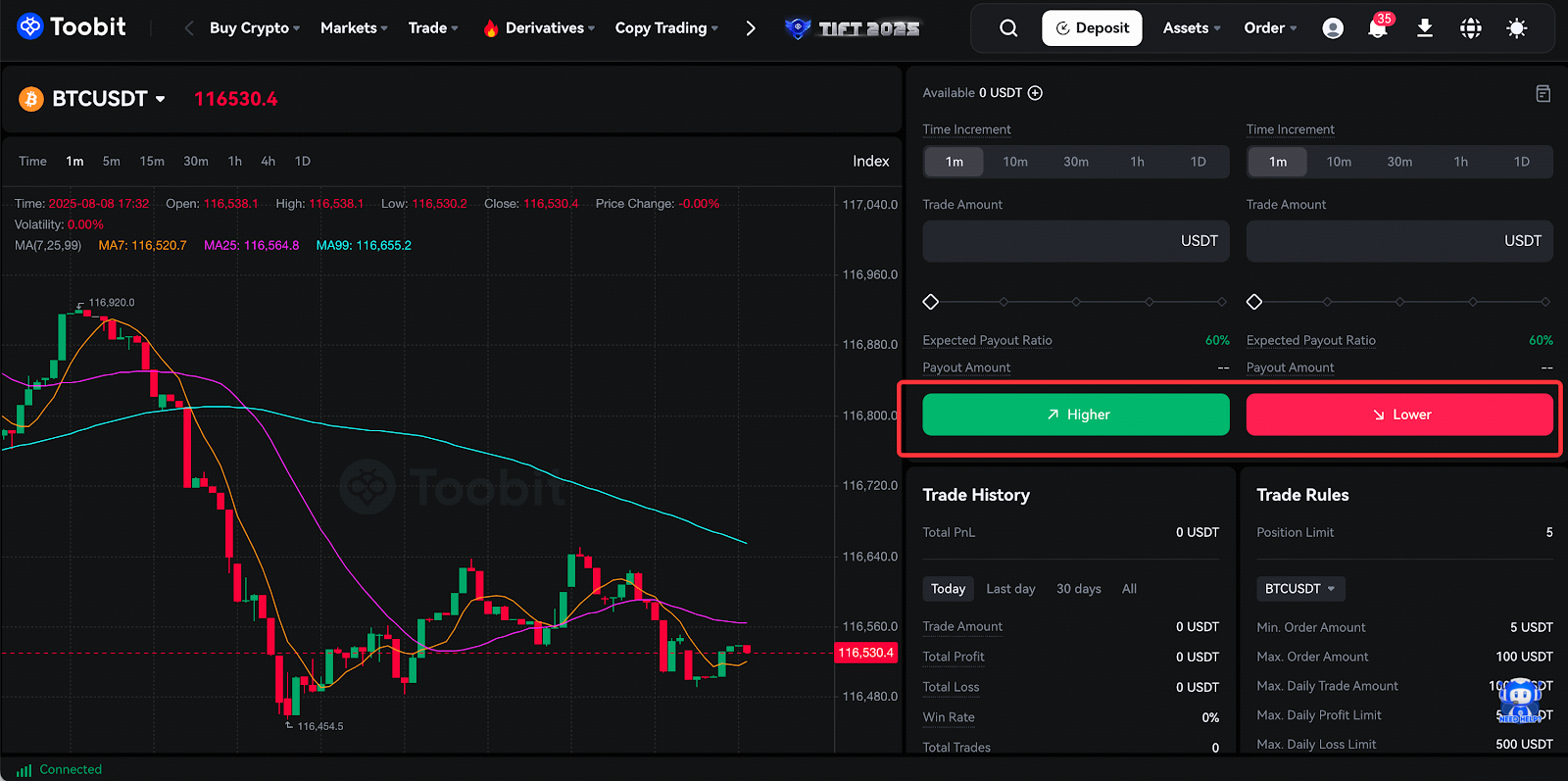Choose 10m increment in Higher panel

click(1015, 162)
